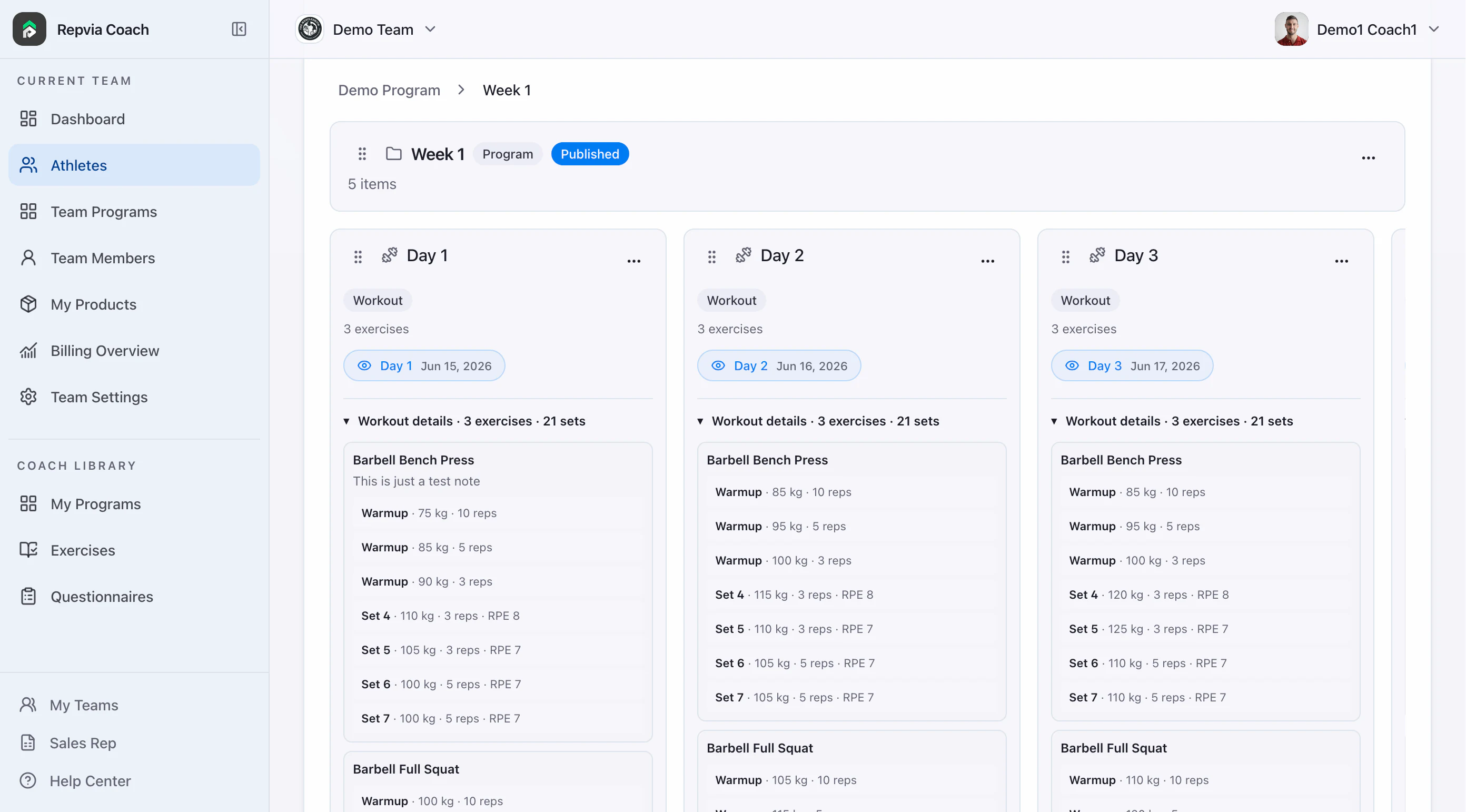Collapse the sidebar with the panel icon

point(239,29)
